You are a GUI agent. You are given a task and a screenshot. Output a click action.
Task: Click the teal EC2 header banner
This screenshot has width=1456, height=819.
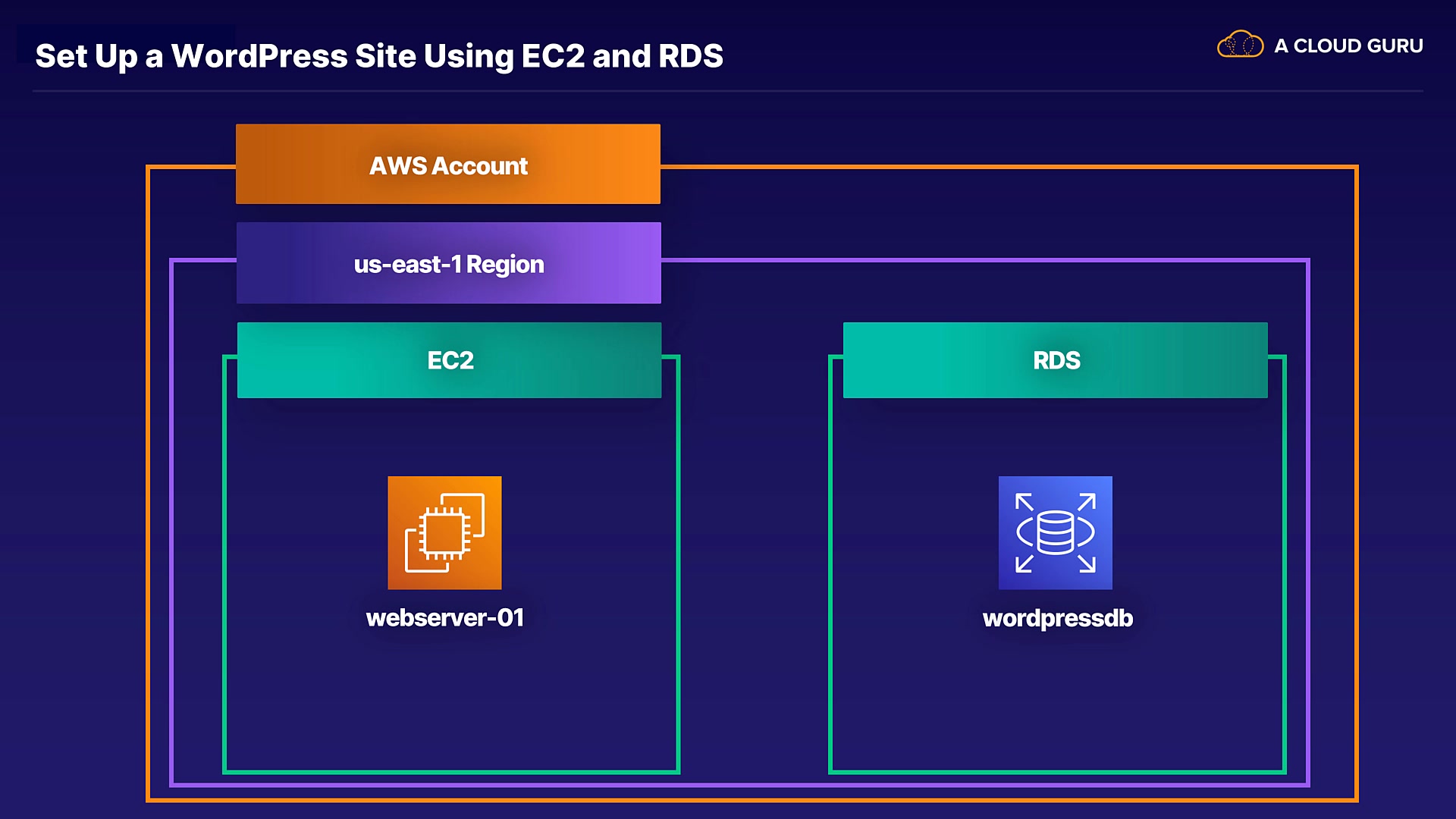point(449,360)
